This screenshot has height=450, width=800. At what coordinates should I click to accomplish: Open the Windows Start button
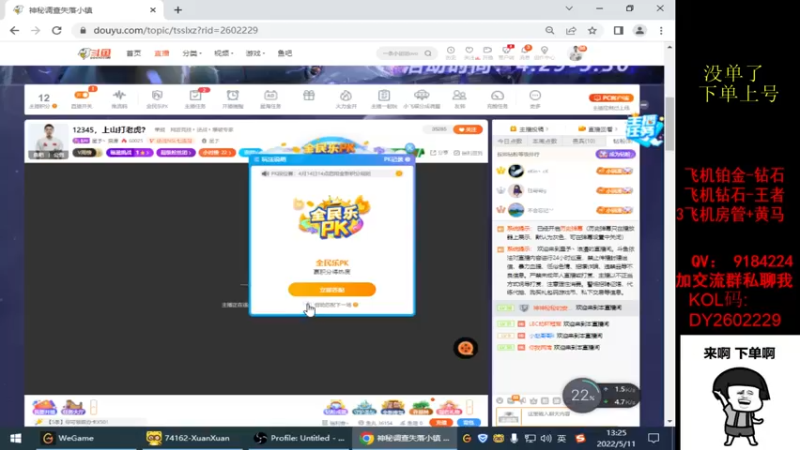pos(15,438)
